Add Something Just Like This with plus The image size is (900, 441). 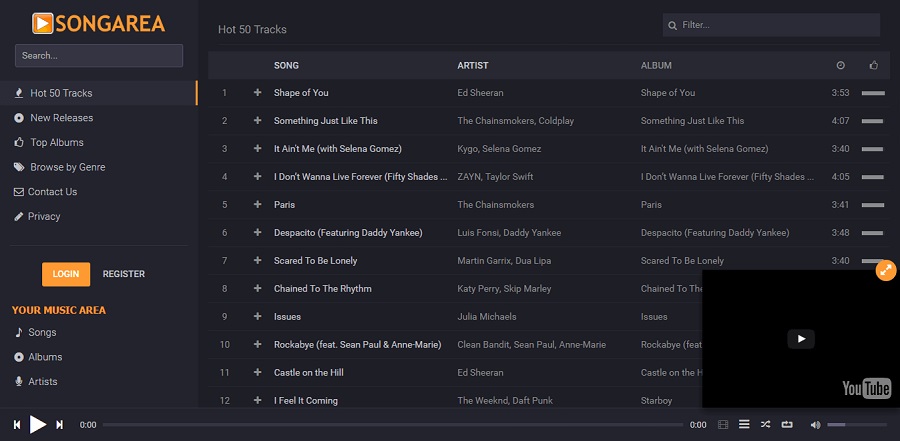click(257, 121)
